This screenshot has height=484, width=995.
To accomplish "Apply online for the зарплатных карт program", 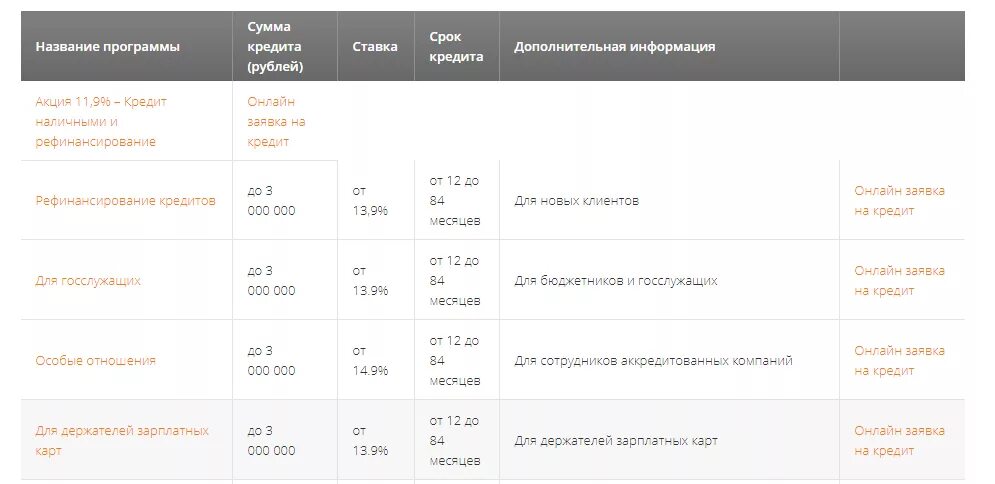I will (x=899, y=440).
